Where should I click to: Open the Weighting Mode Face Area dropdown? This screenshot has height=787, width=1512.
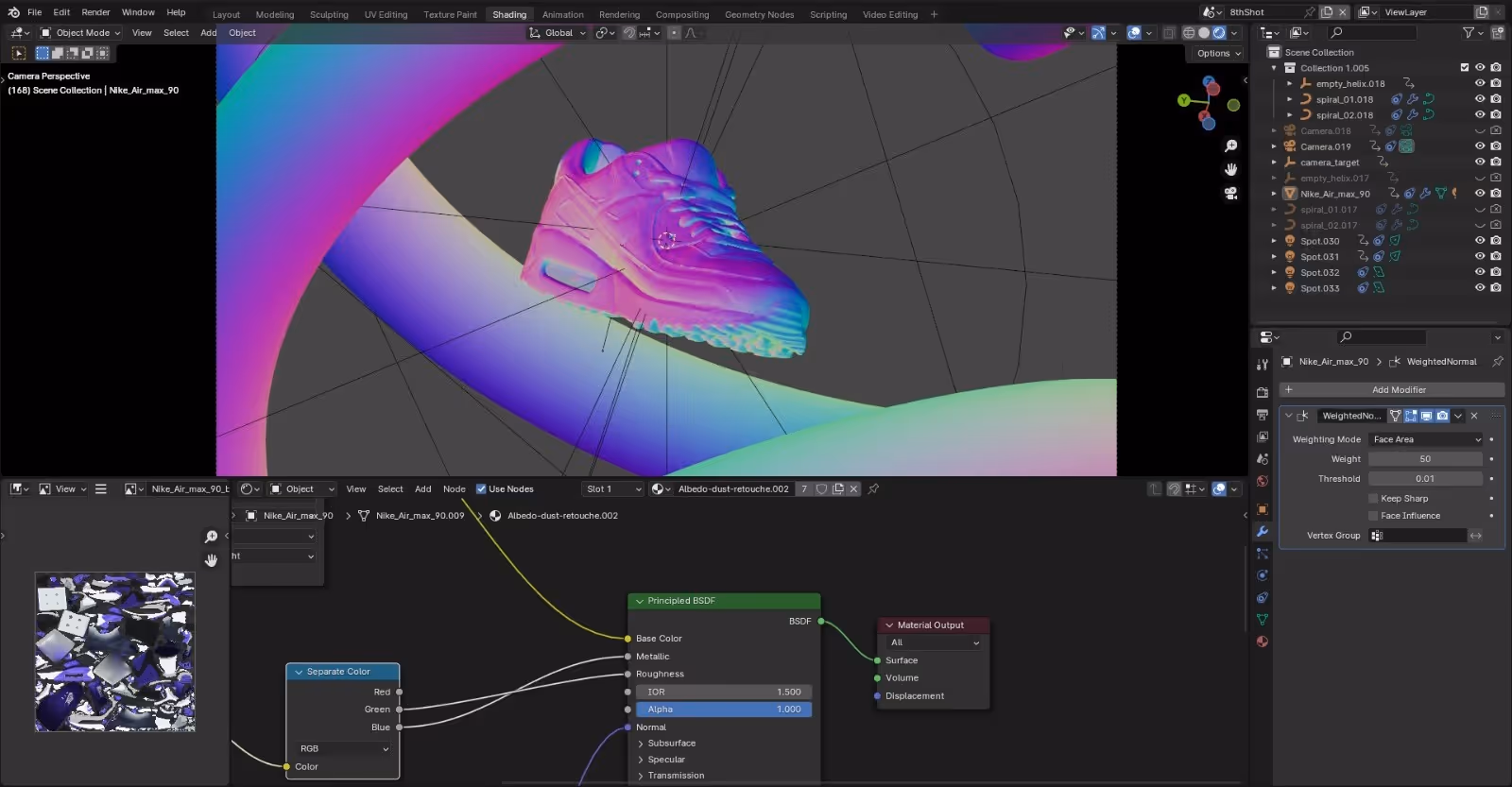1426,439
